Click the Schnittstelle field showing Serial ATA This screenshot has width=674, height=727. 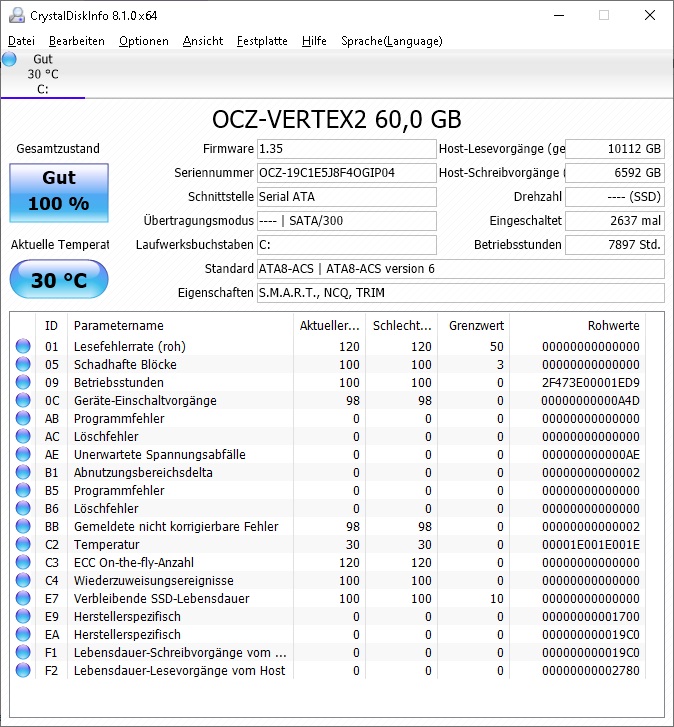coord(347,197)
